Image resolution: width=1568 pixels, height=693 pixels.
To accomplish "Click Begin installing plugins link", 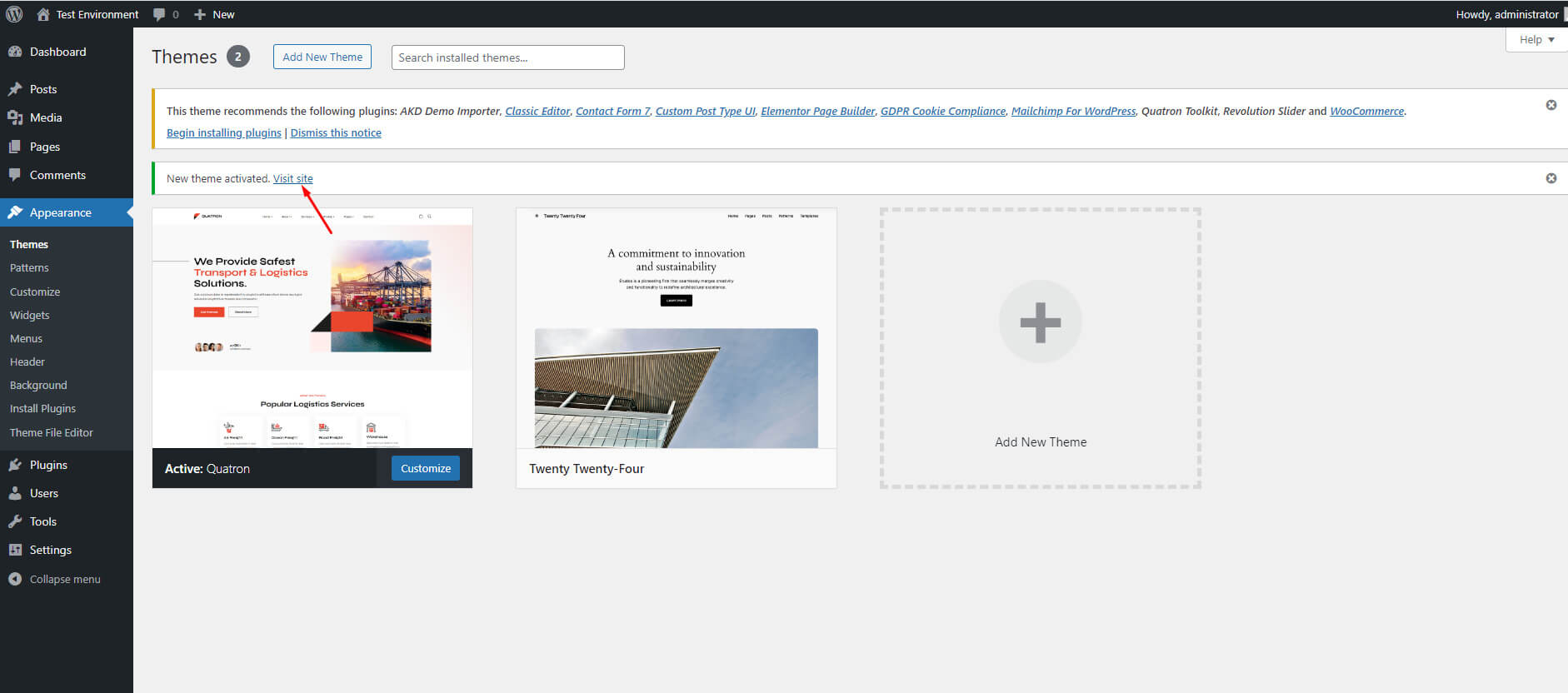I will (224, 132).
